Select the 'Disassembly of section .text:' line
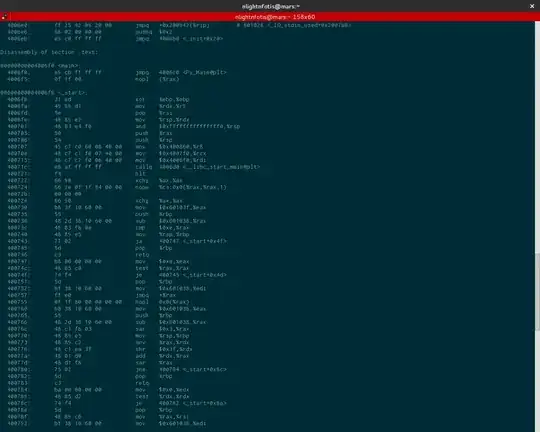The height and width of the screenshot is (432, 540). point(49,52)
